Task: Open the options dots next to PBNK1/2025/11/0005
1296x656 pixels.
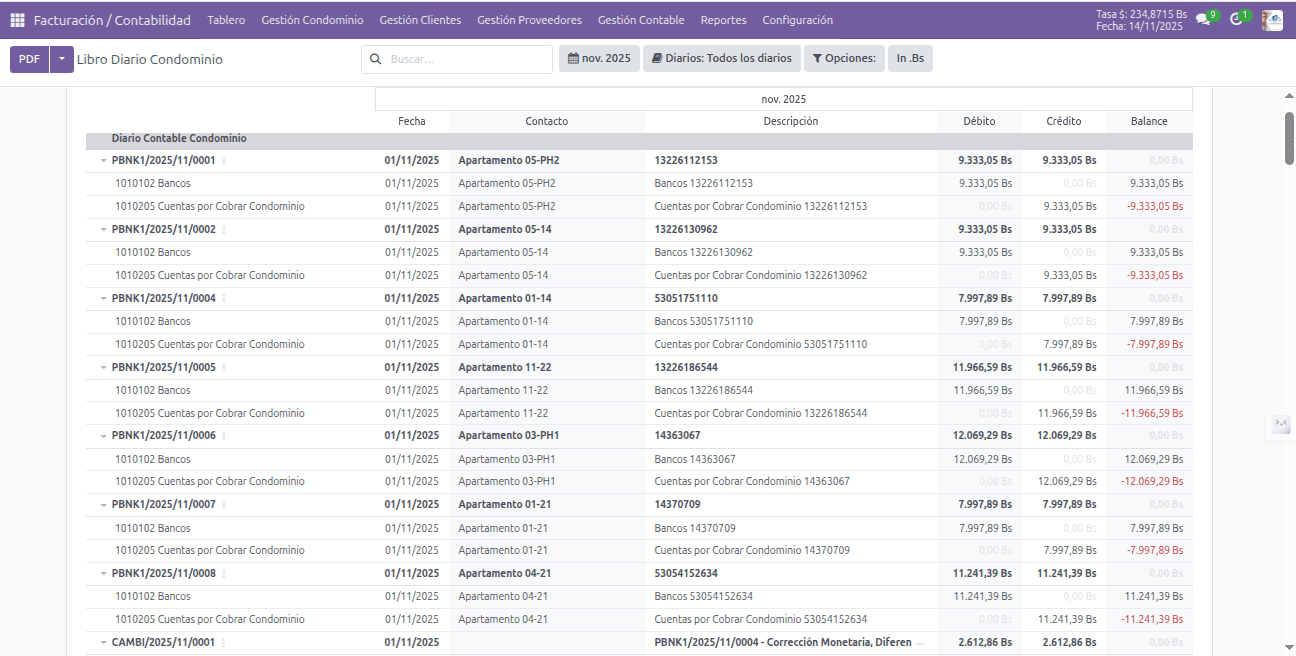Action: tap(224, 367)
